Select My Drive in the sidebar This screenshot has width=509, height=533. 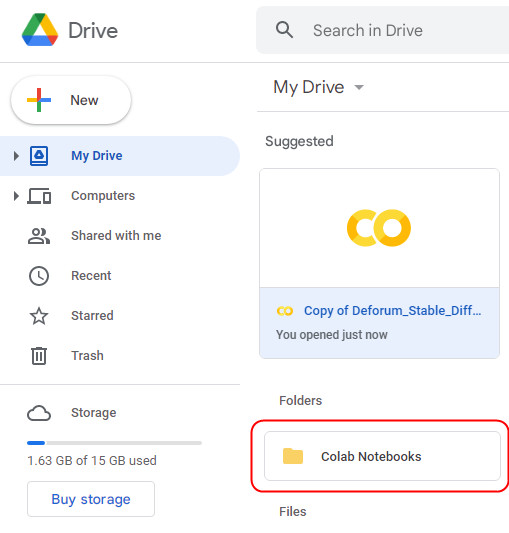tap(120, 156)
